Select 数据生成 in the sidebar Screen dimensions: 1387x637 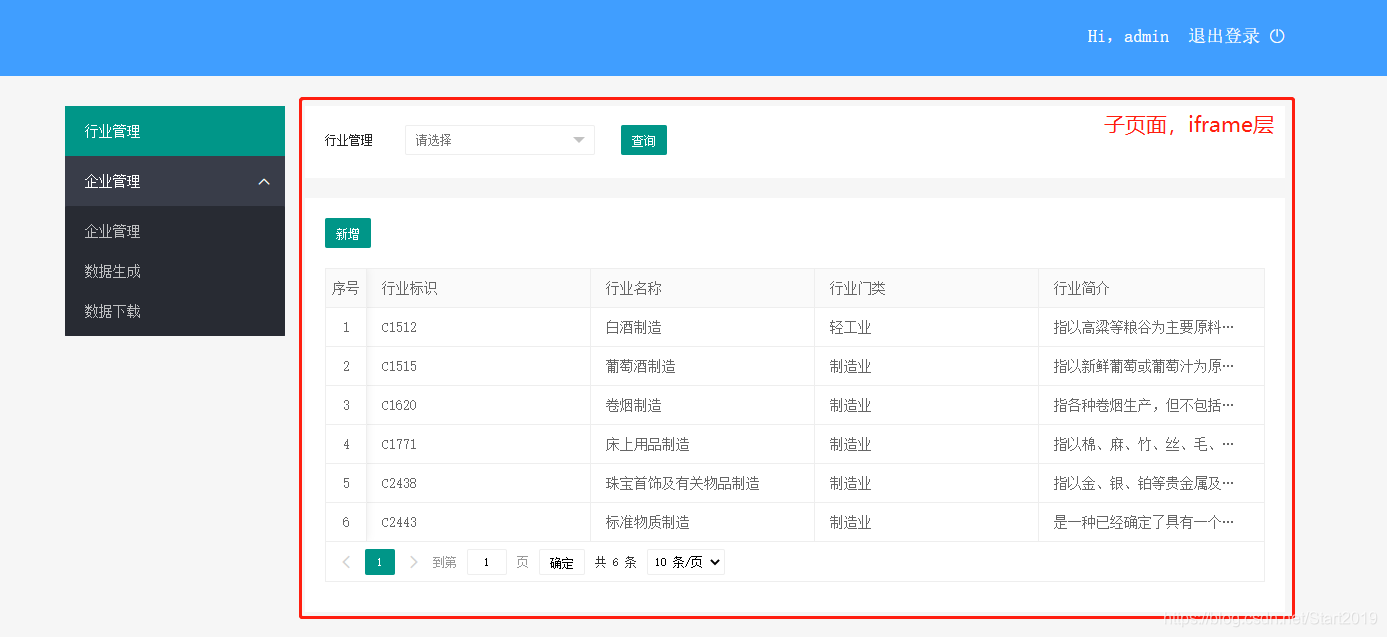(113, 271)
